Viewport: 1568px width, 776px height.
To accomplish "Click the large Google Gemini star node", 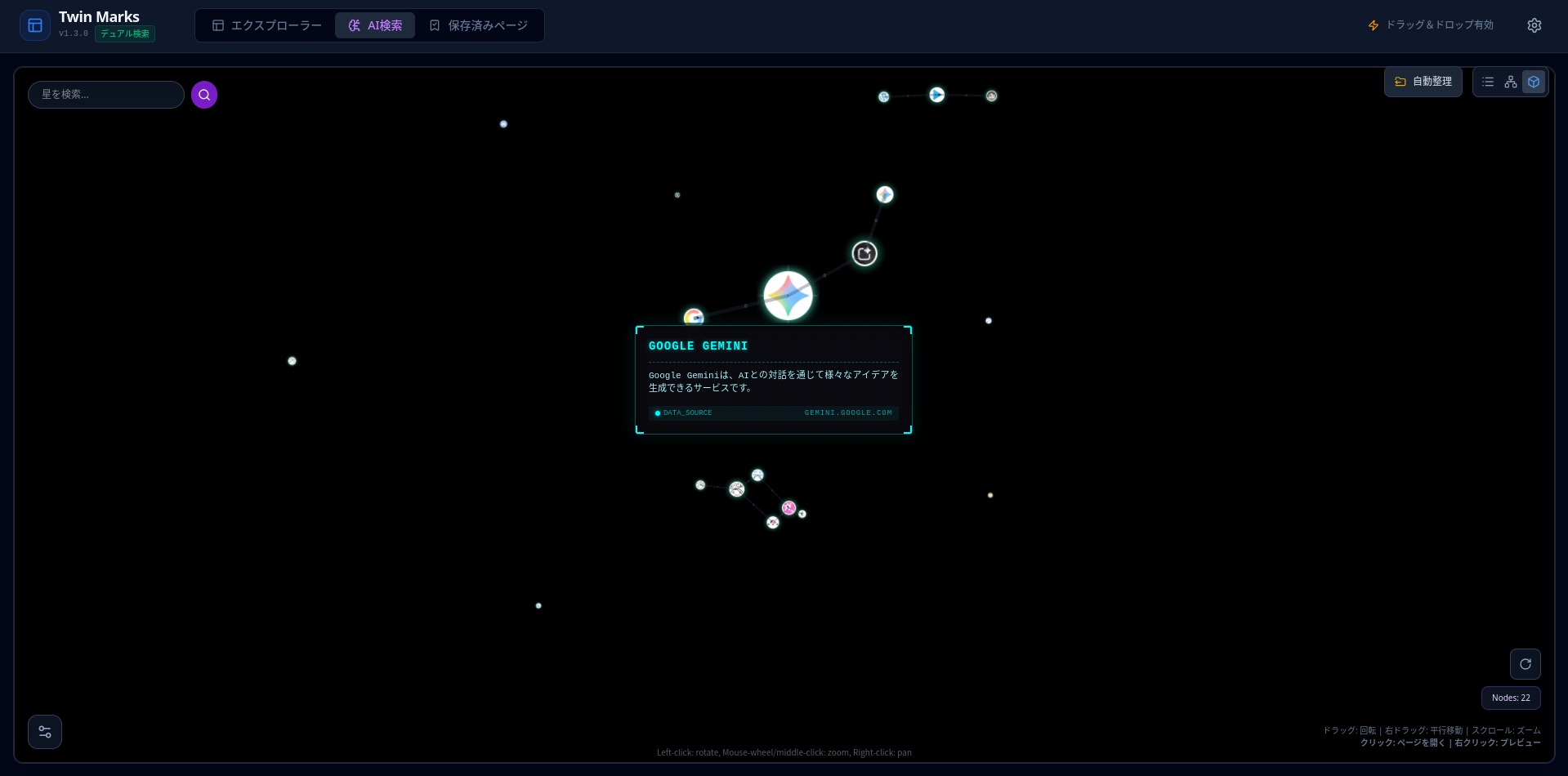I will point(788,296).
